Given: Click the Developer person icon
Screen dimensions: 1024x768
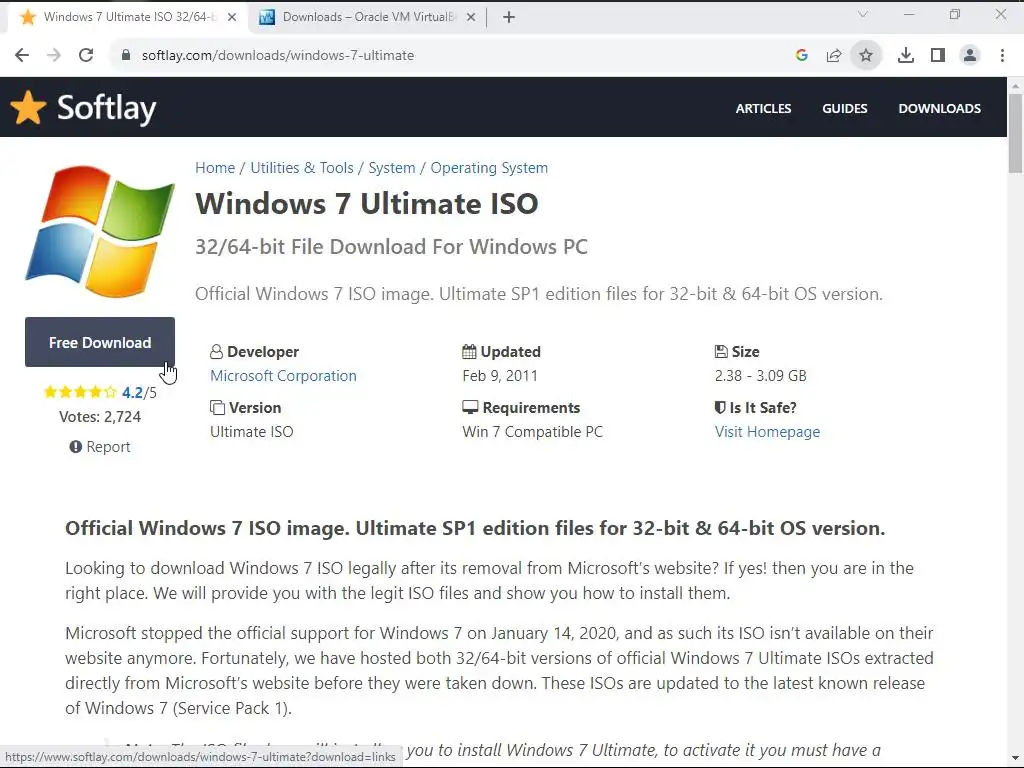Looking at the screenshot, I should (x=216, y=352).
